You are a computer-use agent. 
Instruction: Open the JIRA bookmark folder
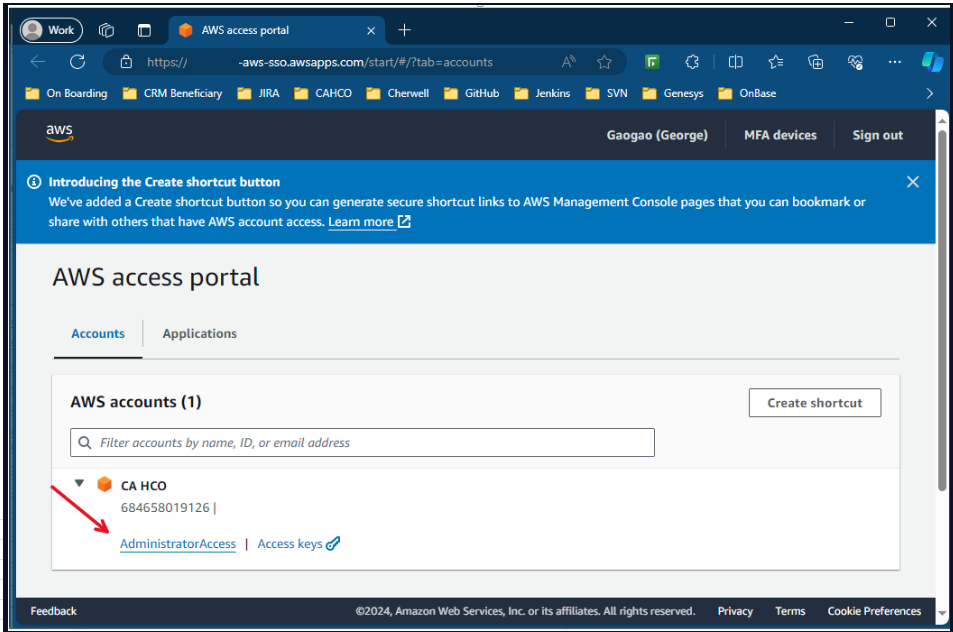pyautogui.click(x=259, y=93)
